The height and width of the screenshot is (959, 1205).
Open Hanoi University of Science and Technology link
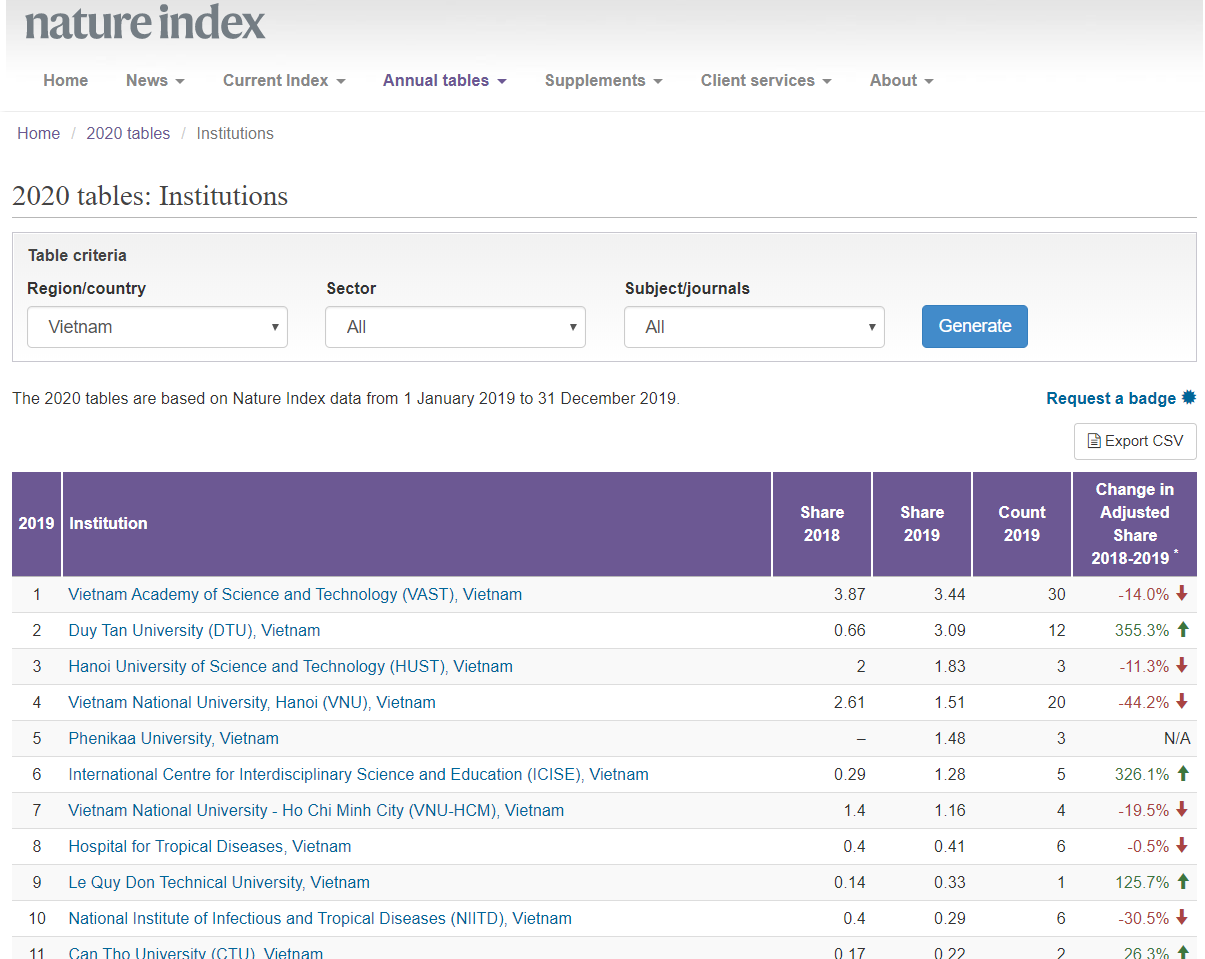click(290, 666)
